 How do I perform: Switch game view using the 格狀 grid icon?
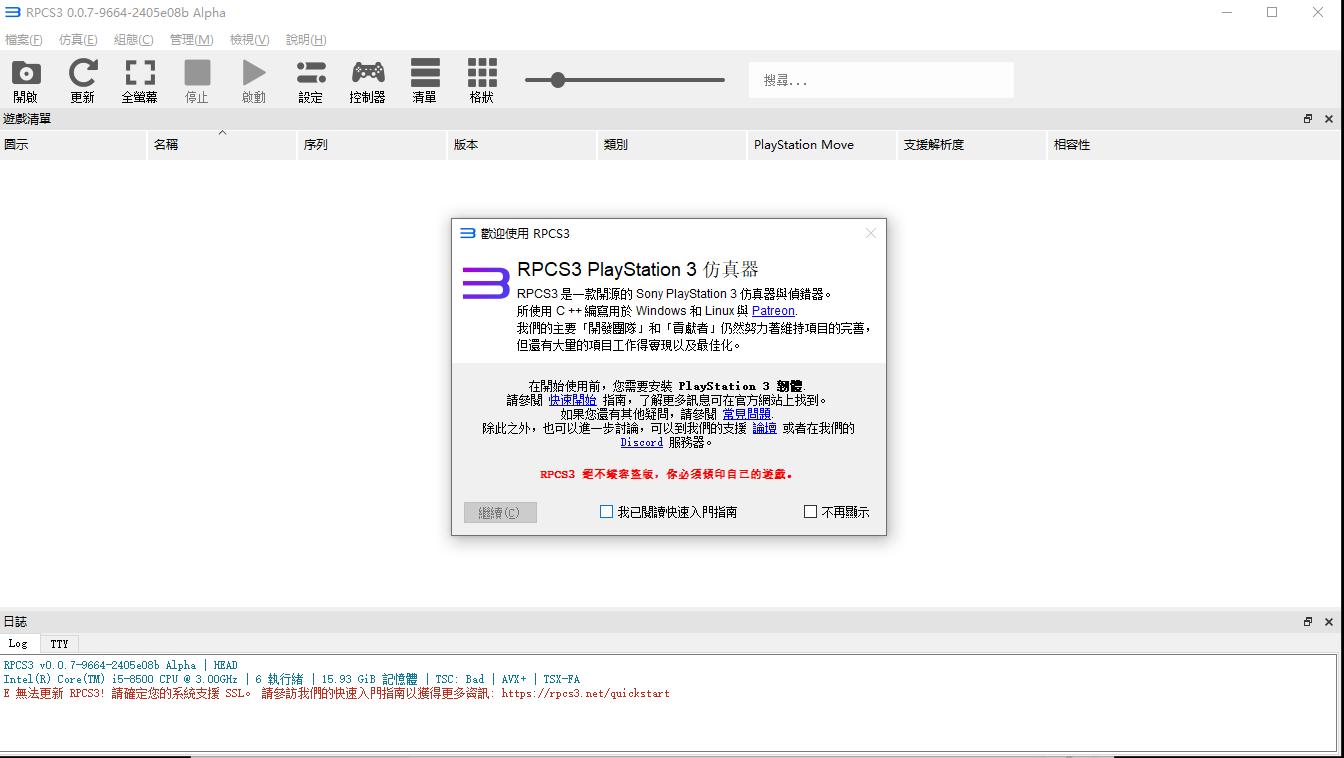click(x=482, y=80)
